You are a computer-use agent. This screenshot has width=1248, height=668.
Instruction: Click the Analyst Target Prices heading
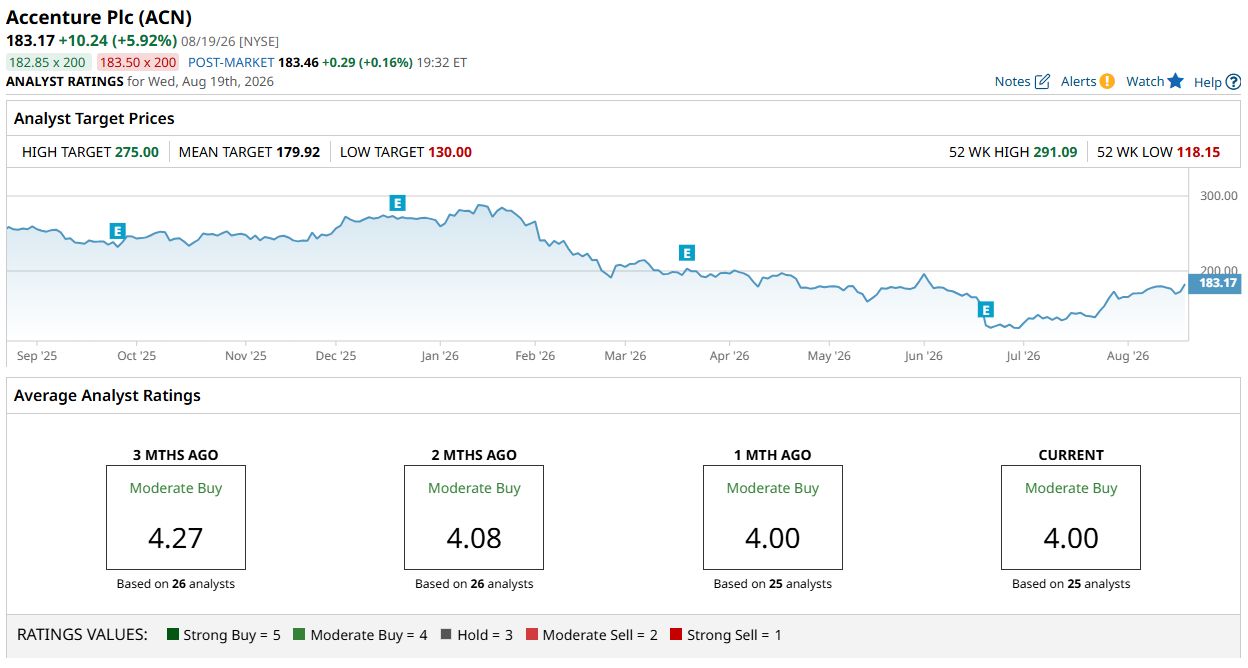[94, 118]
